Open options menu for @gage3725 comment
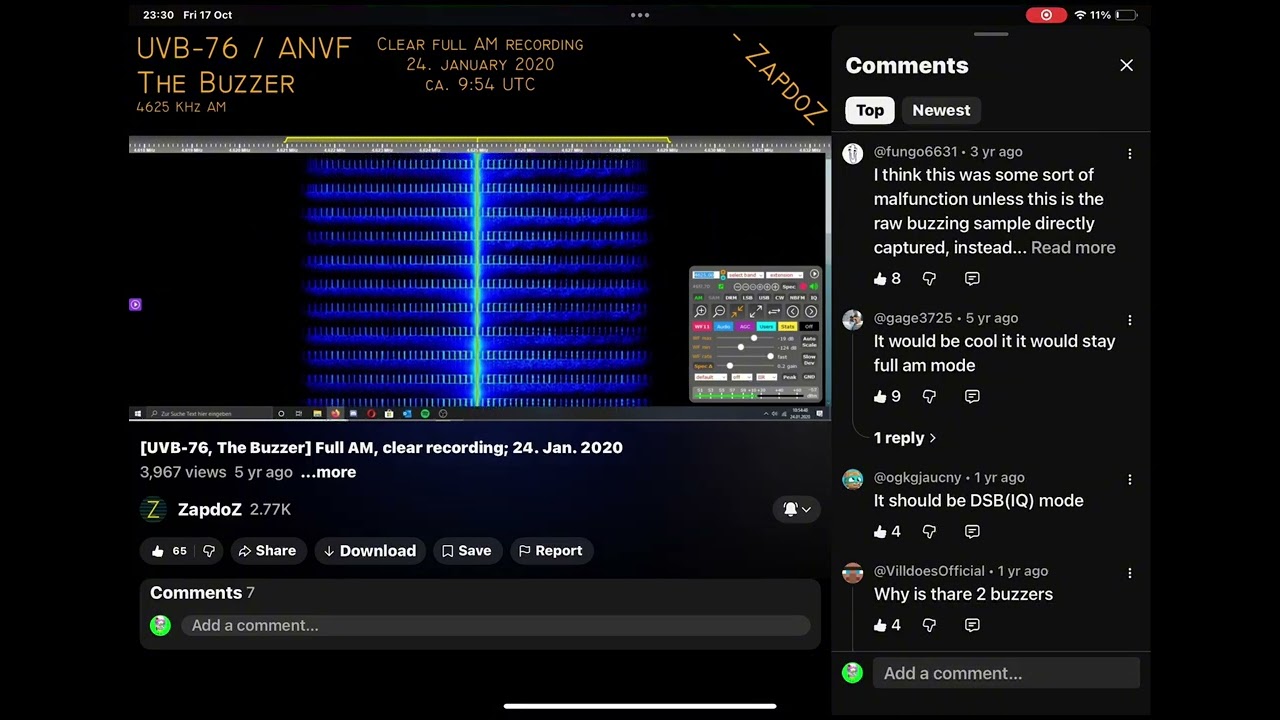The height and width of the screenshot is (720, 1280). (x=1130, y=320)
